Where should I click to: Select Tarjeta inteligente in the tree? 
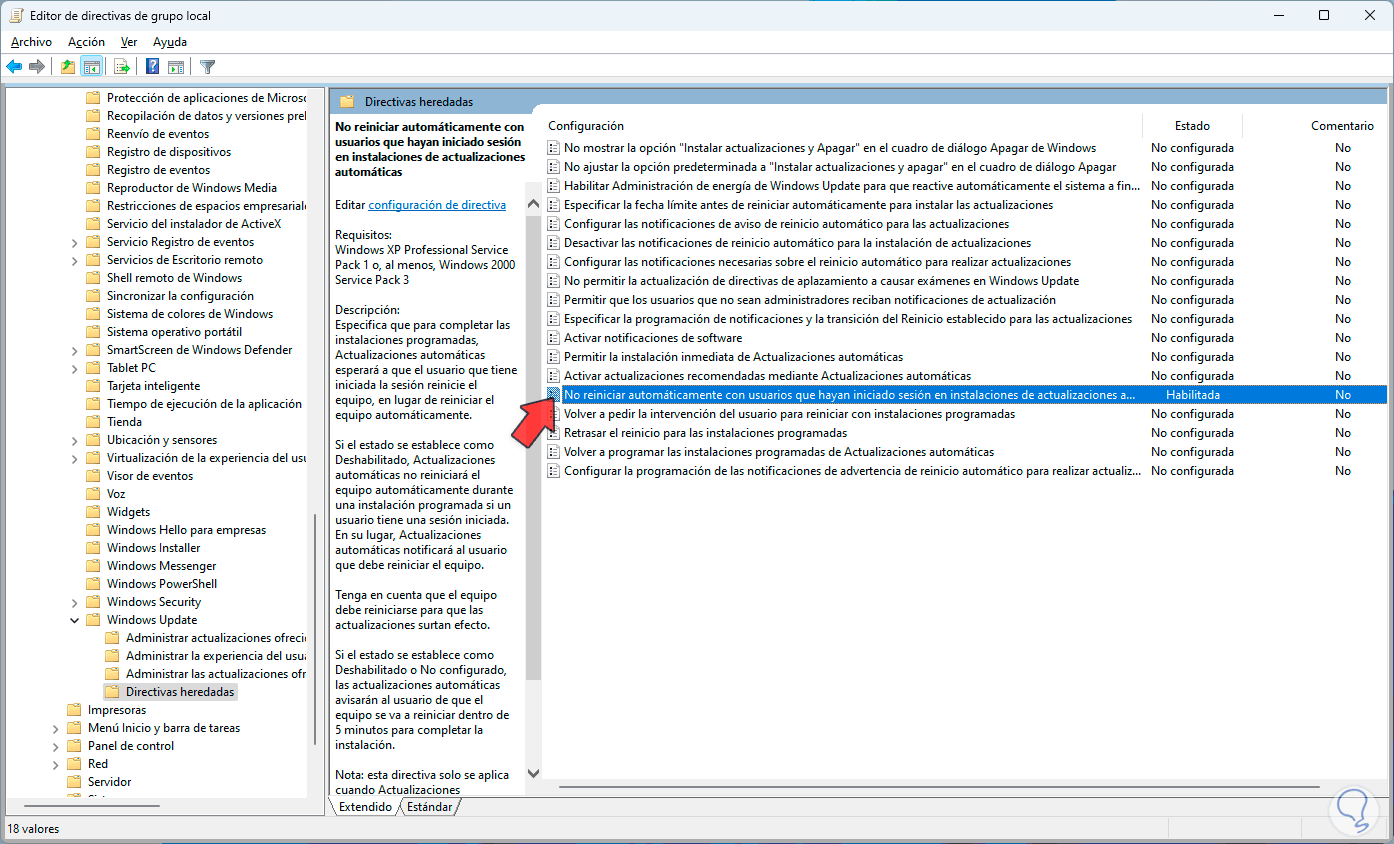coord(153,386)
